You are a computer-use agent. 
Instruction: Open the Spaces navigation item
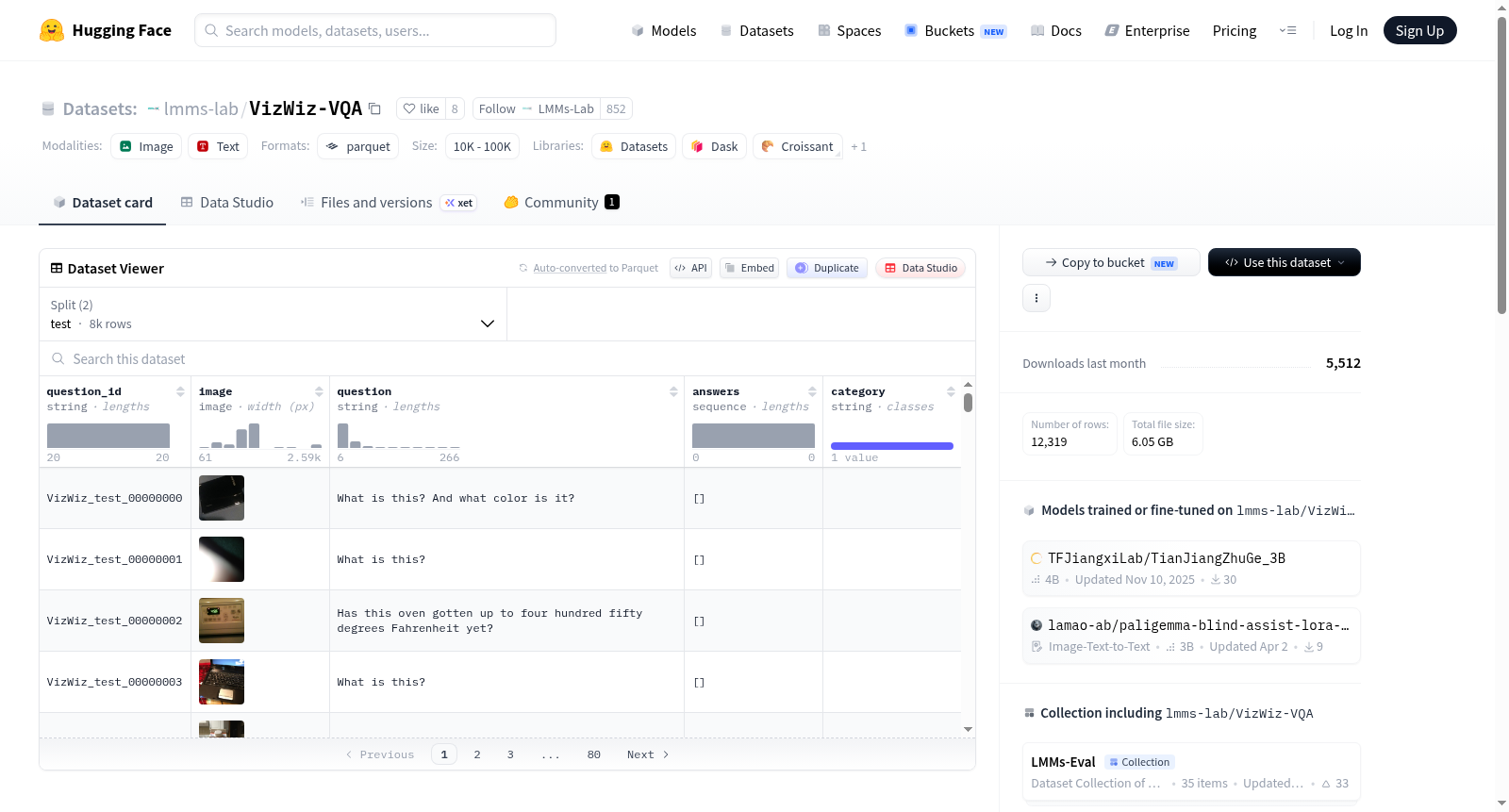(x=849, y=30)
